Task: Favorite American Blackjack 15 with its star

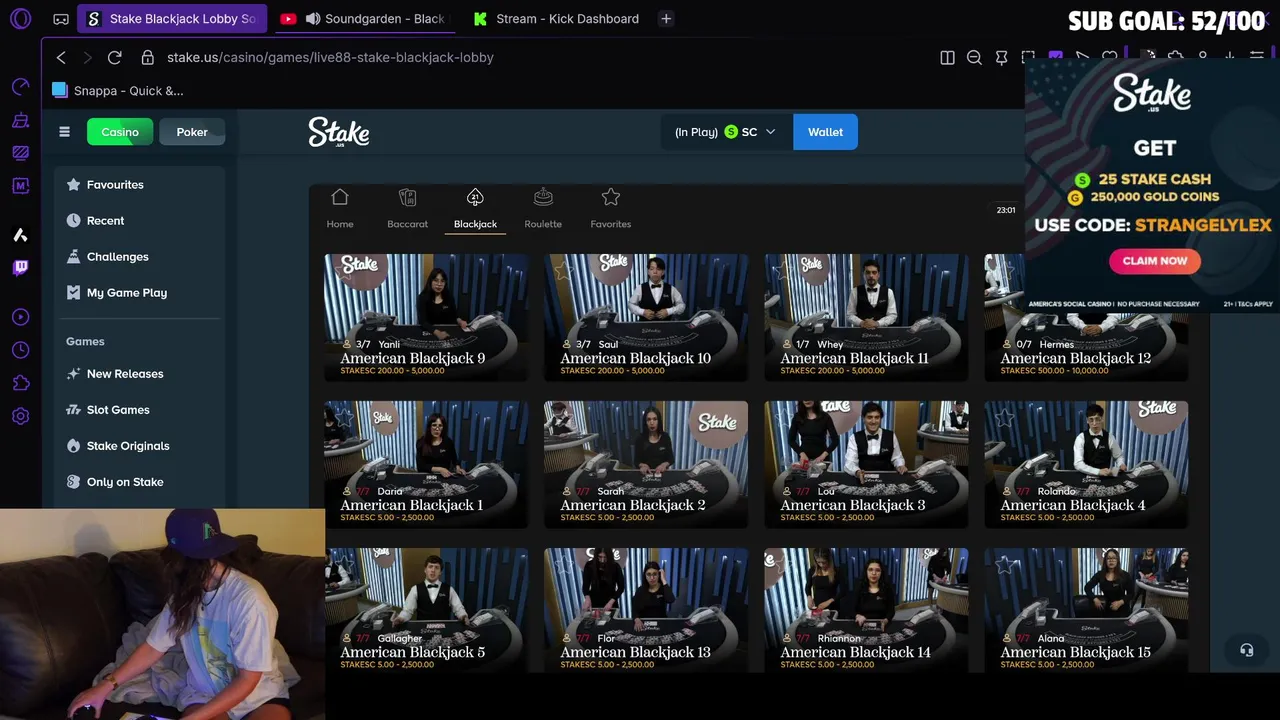Action: pyautogui.click(x=1003, y=565)
